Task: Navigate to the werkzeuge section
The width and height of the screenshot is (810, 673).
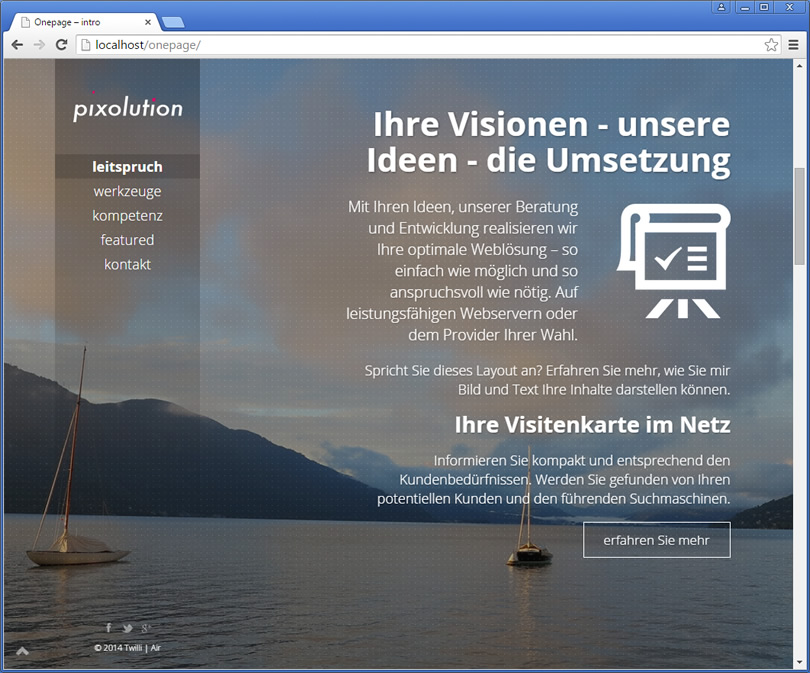Action: [x=127, y=191]
